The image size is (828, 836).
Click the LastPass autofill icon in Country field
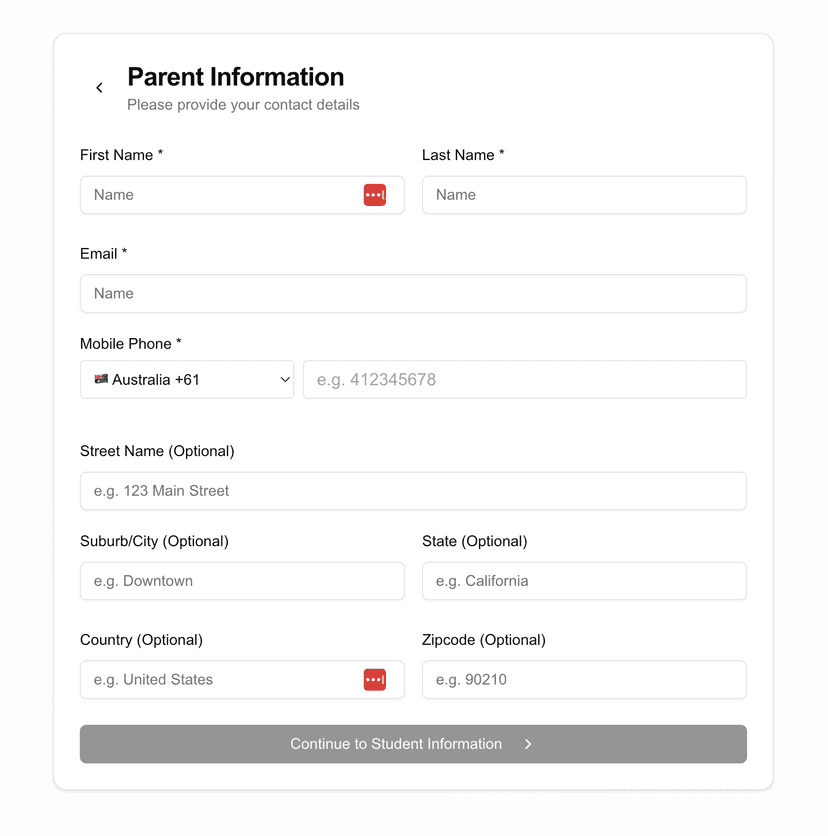375,679
